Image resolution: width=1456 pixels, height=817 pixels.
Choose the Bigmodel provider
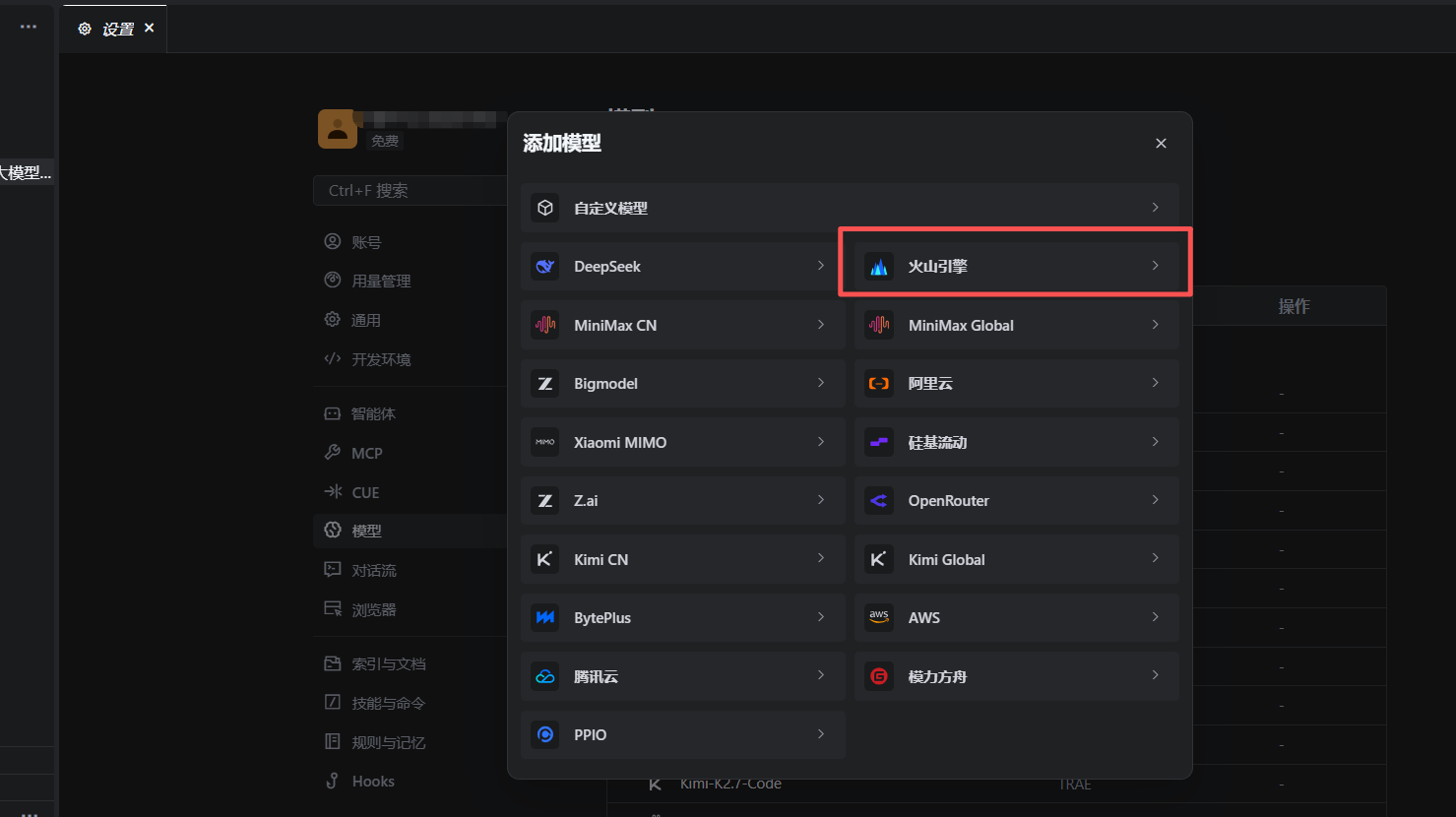(683, 384)
